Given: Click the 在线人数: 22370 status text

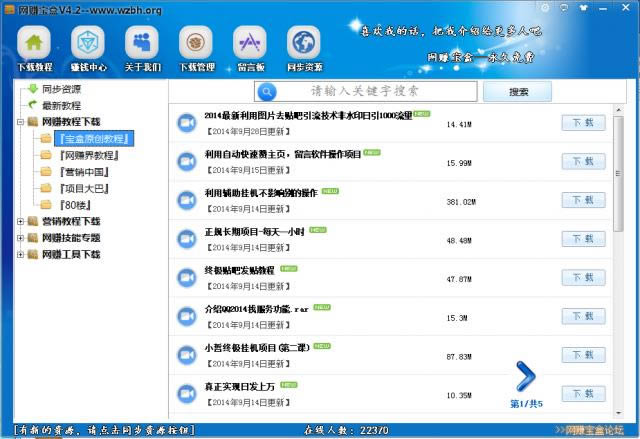Looking at the screenshot, I should (x=346, y=430).
